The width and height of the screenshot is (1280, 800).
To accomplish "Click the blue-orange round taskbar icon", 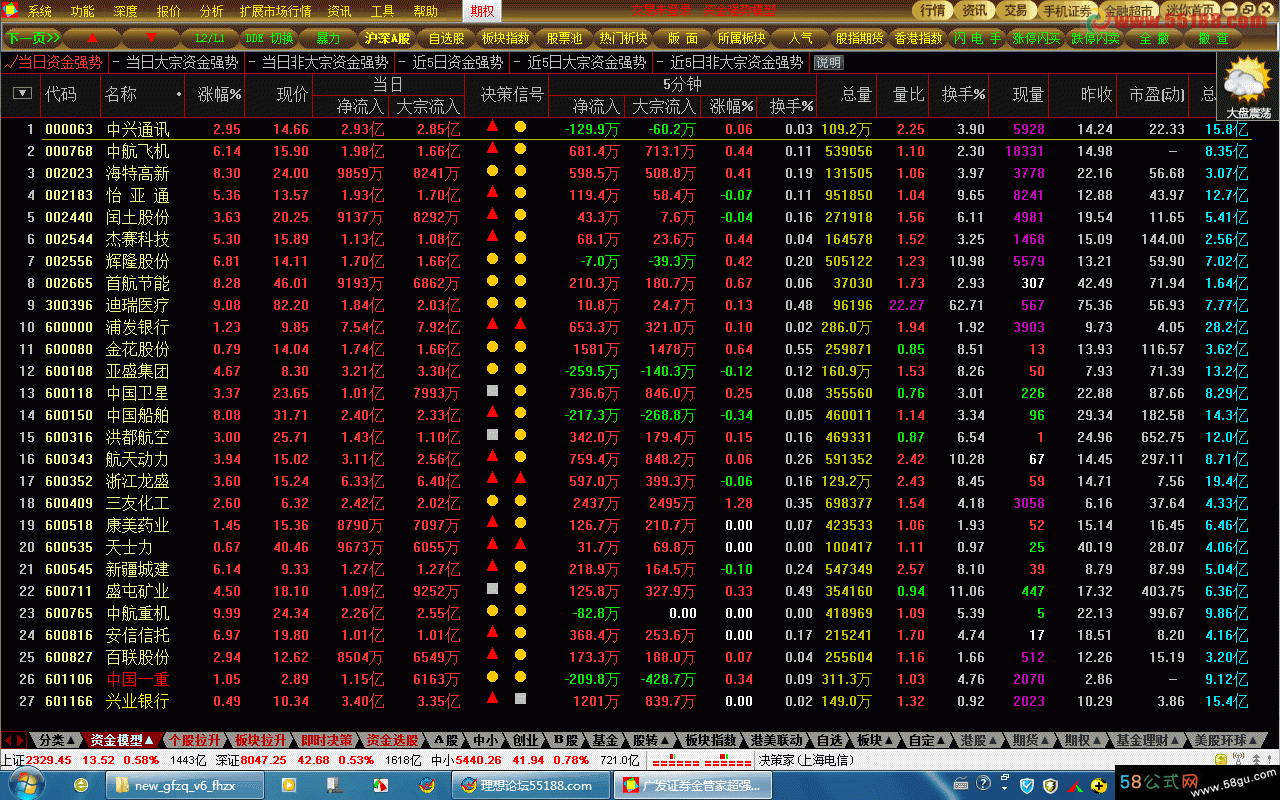I will (x=427, y=786).
